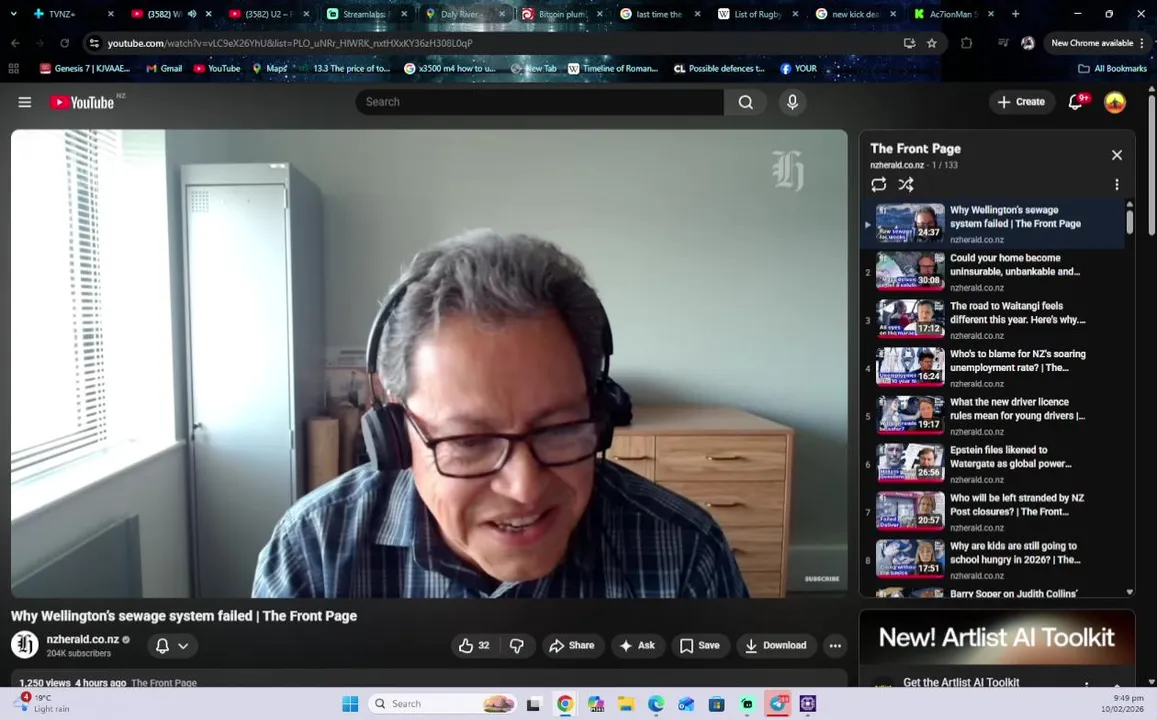Open Telegram from the taskbar

point(778,704)
